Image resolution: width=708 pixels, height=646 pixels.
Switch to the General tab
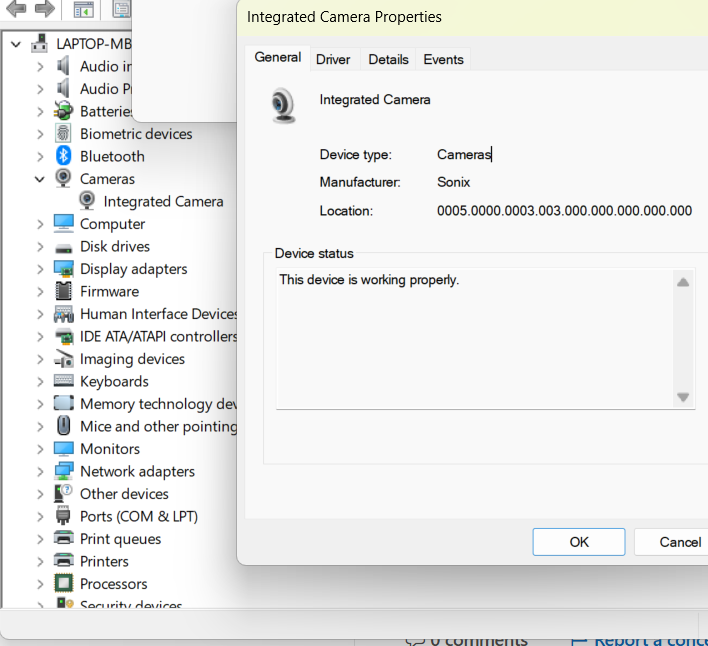pos(278,58)
